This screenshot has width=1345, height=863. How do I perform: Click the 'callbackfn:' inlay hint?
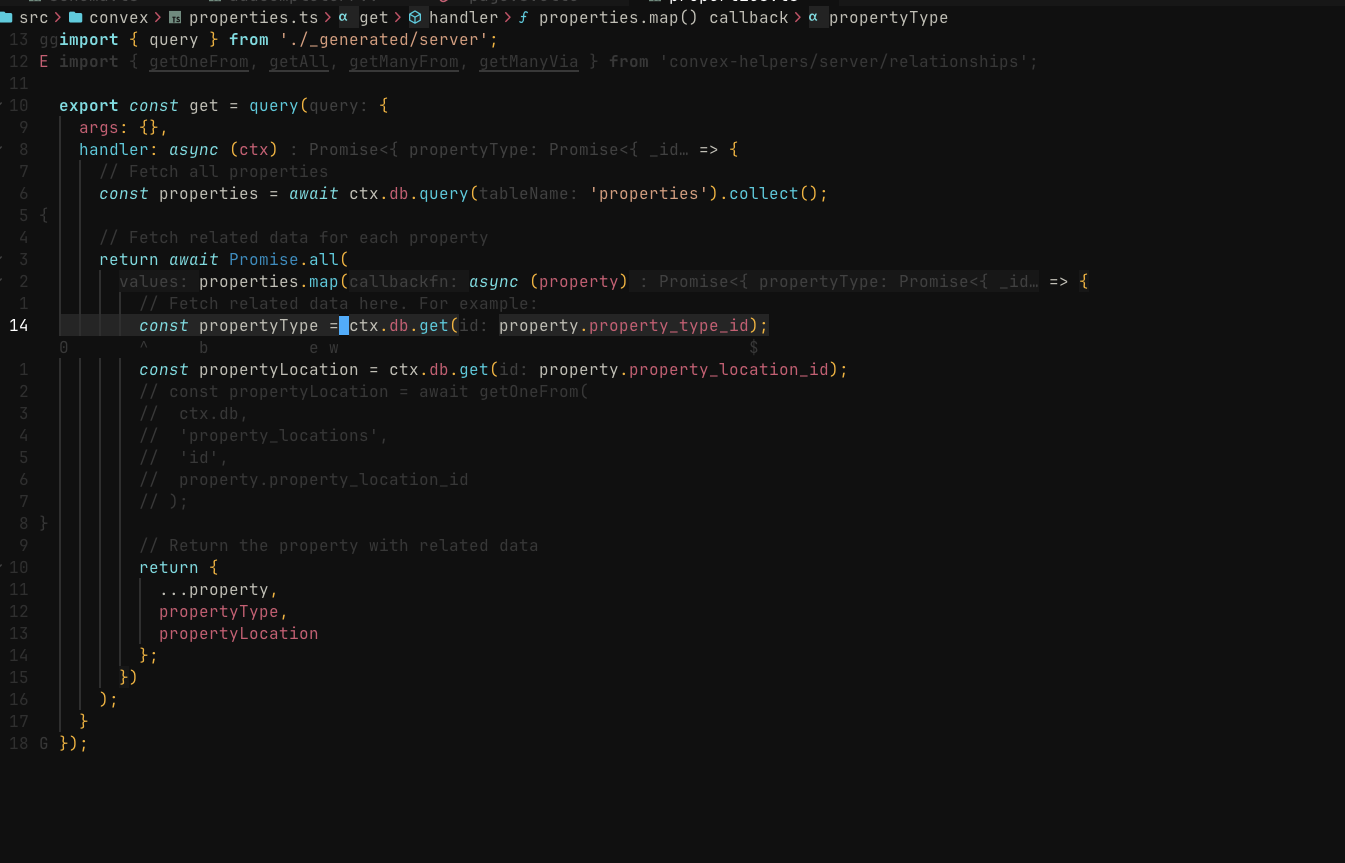point(404,282)
